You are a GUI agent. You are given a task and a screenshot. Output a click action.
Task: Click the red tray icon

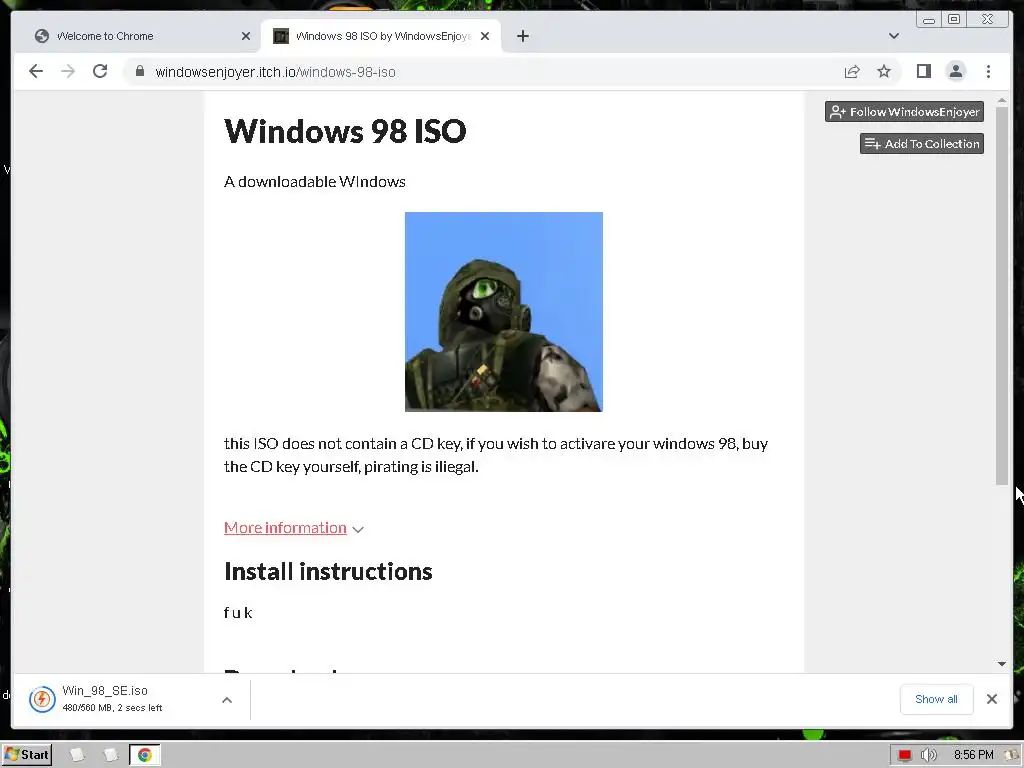click(x=904, y=756)
